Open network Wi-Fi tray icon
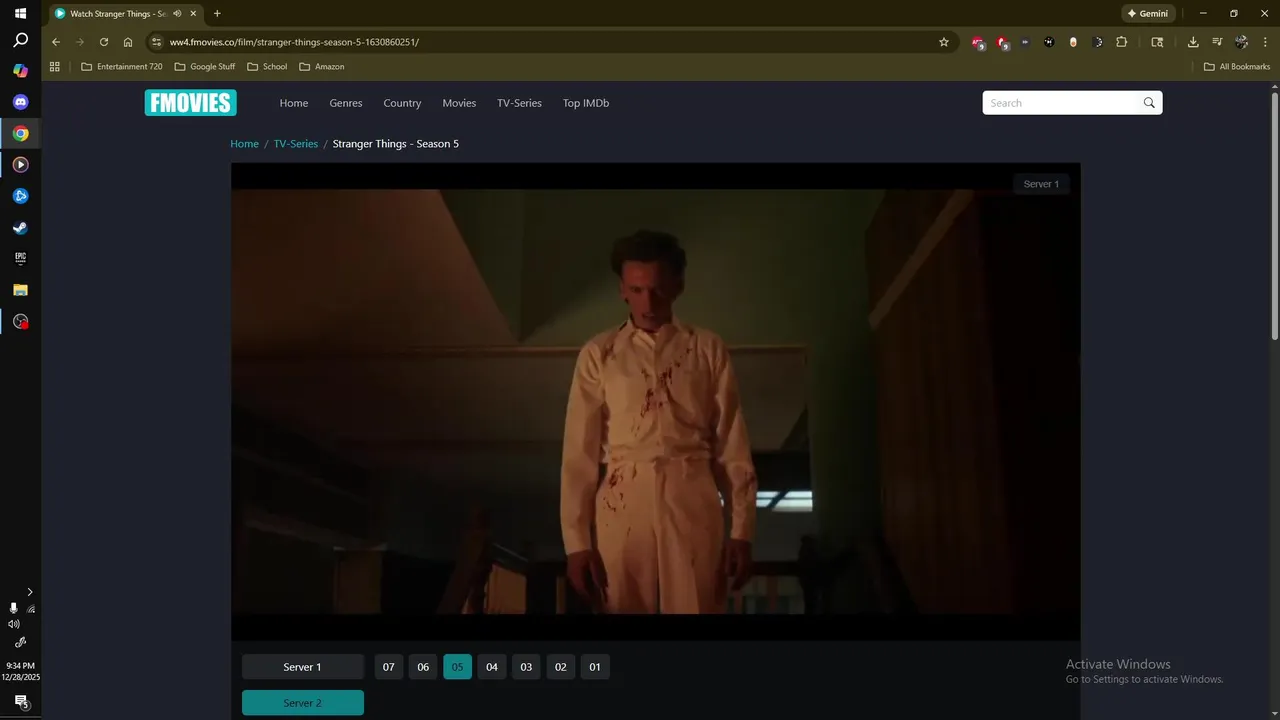 pos(31,608)
